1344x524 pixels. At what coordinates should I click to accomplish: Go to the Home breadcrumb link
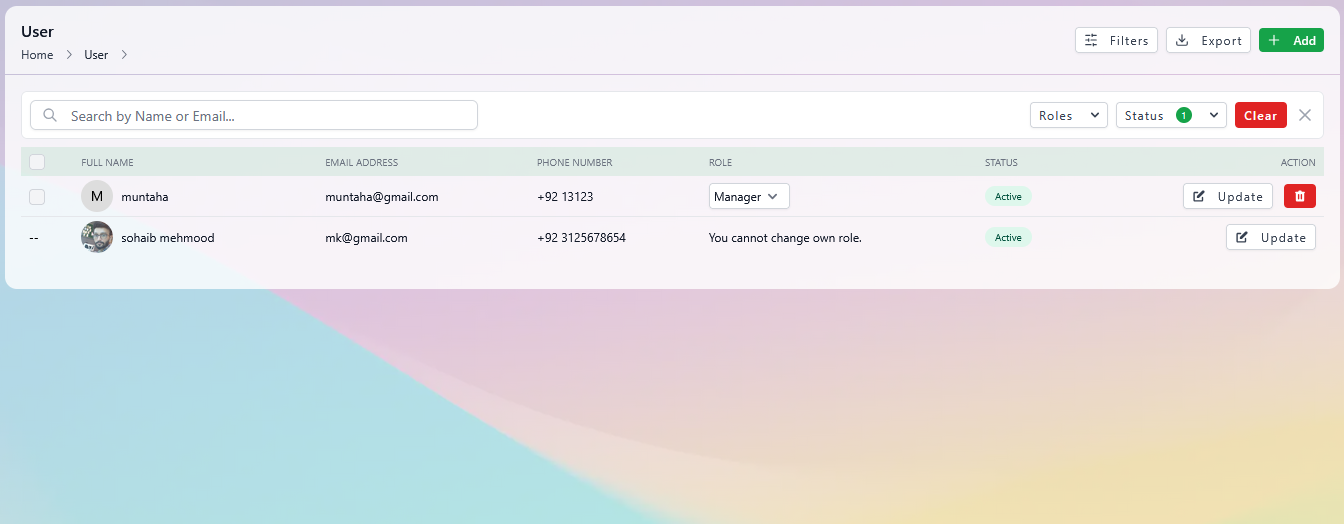37,55
